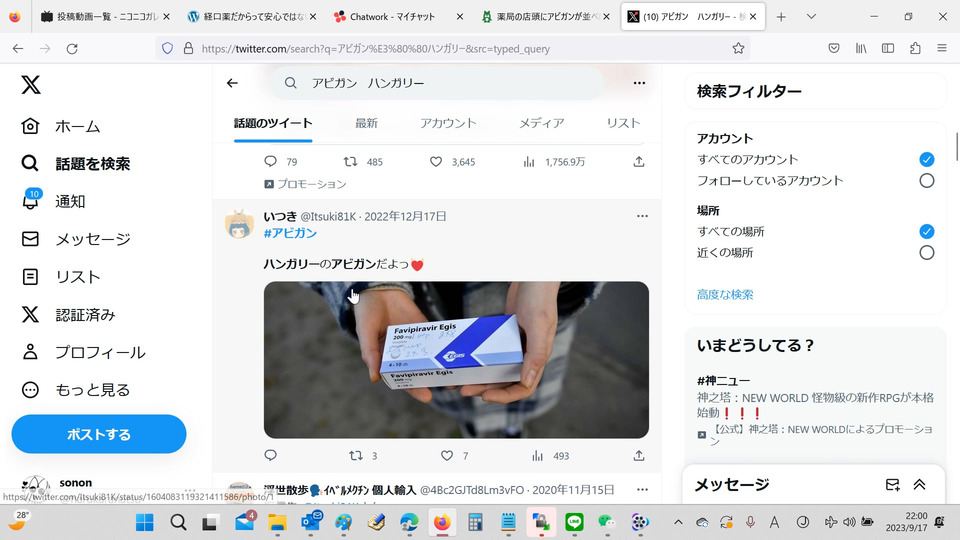960x540 pixels.
Task: Expand もっと見る menu
Action: tap(76, 390)
